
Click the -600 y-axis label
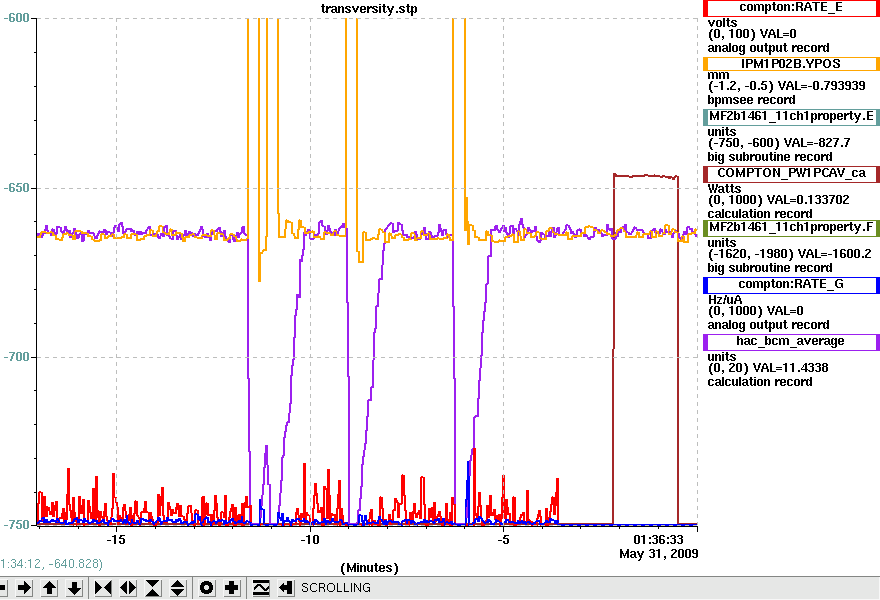click(16, 19)
